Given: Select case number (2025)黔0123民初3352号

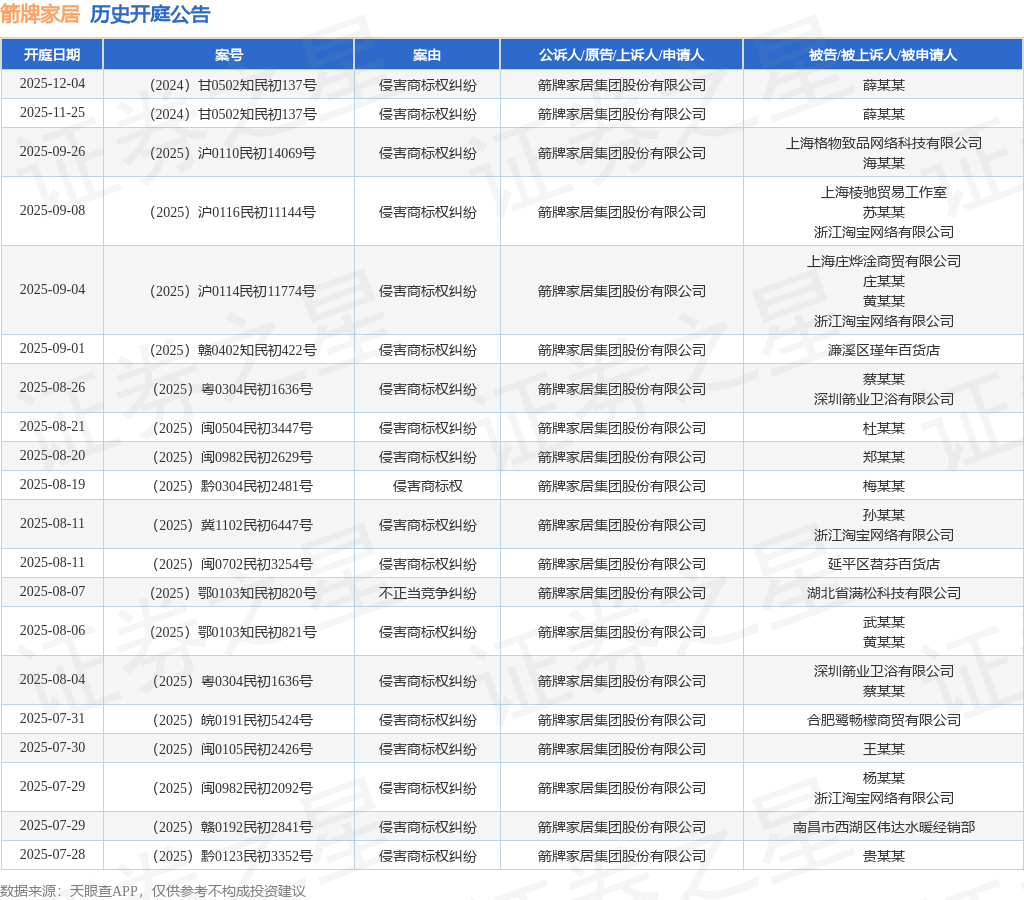Looking at the screenshot, I should coord(232,856).
